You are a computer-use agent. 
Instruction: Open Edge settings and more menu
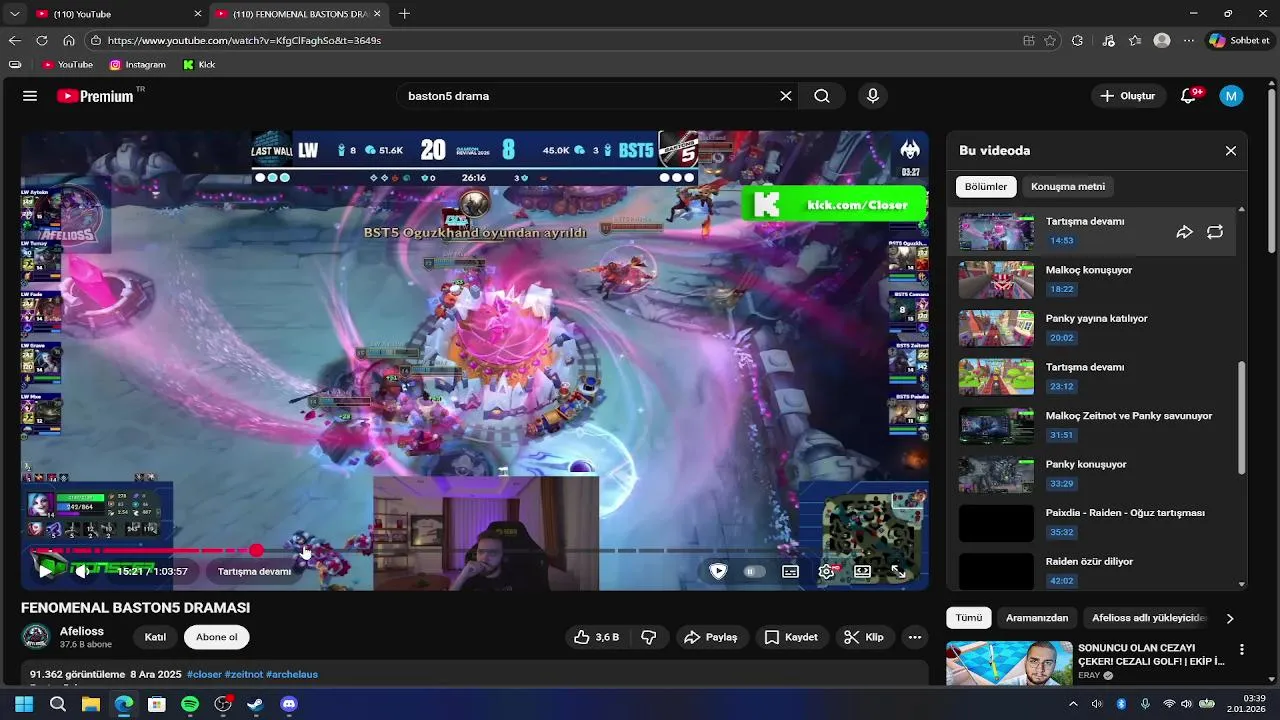(x=1188, y=41)
